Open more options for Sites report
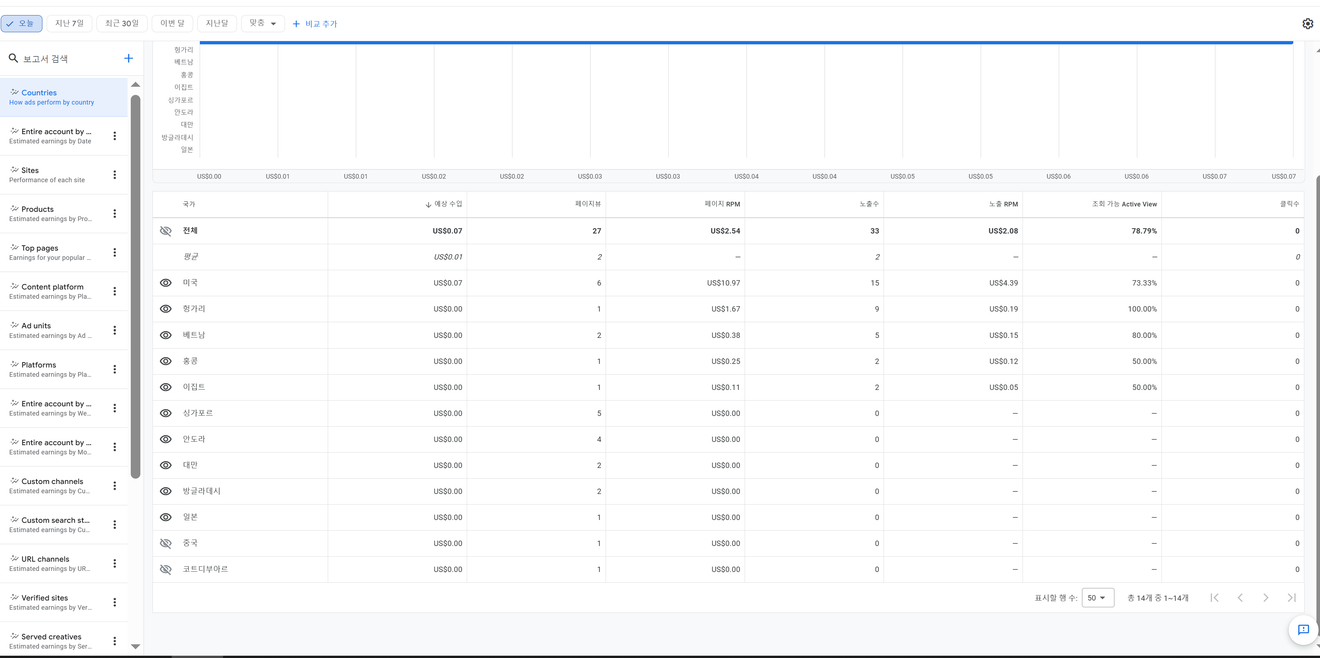This screenshot has height=658, width=1320. [115, 175]
